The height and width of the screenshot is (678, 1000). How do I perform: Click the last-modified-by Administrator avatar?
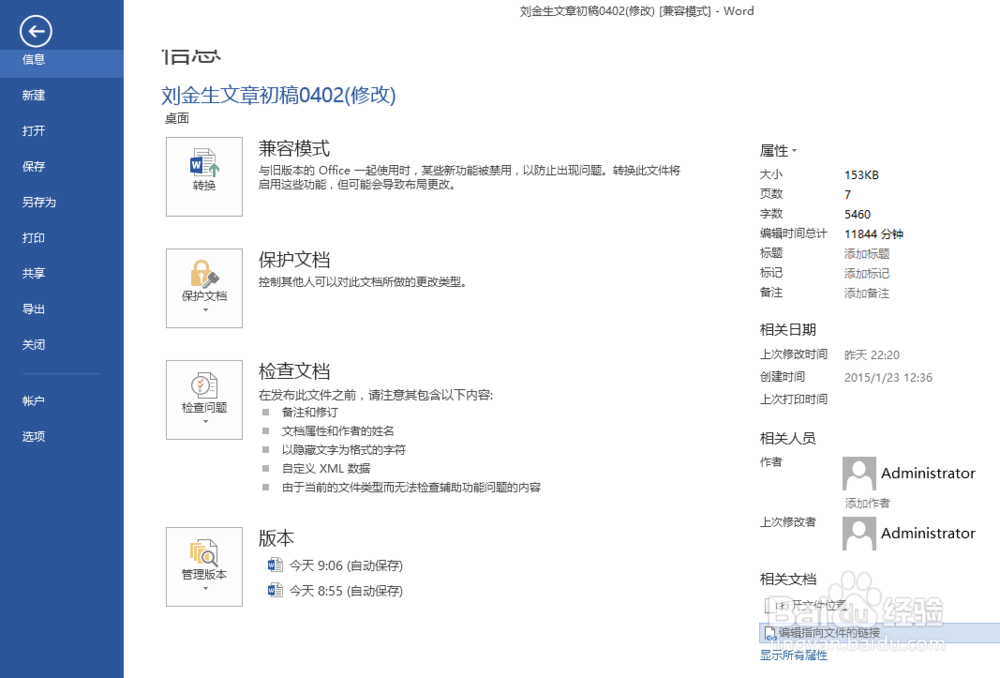pyautogui.click(x=858, y=533)
